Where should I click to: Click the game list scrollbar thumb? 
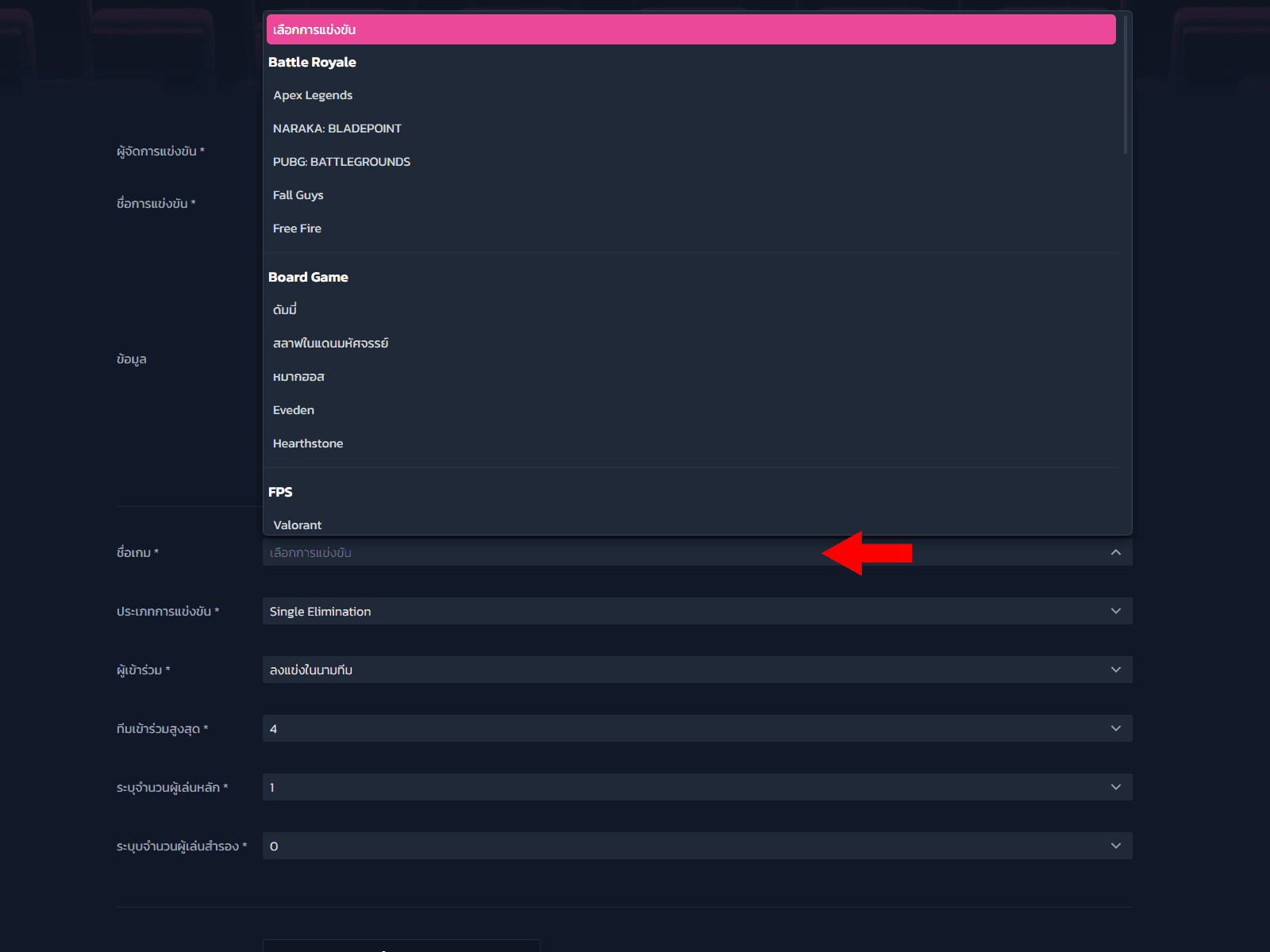click(1126, 83)
